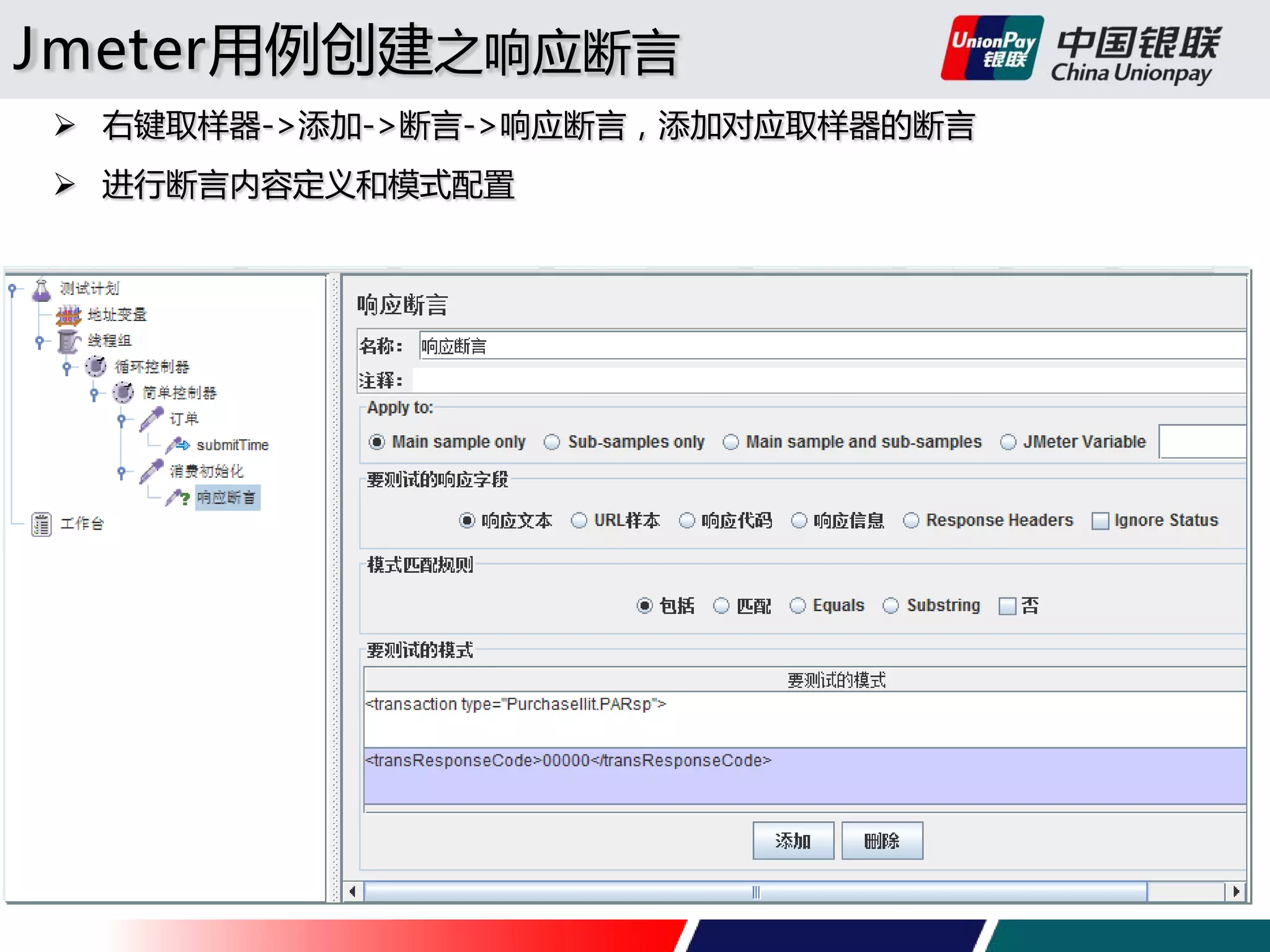Click the transResponseCode pattern row
Screen dimensions: 1270x952
coord(805,776)
